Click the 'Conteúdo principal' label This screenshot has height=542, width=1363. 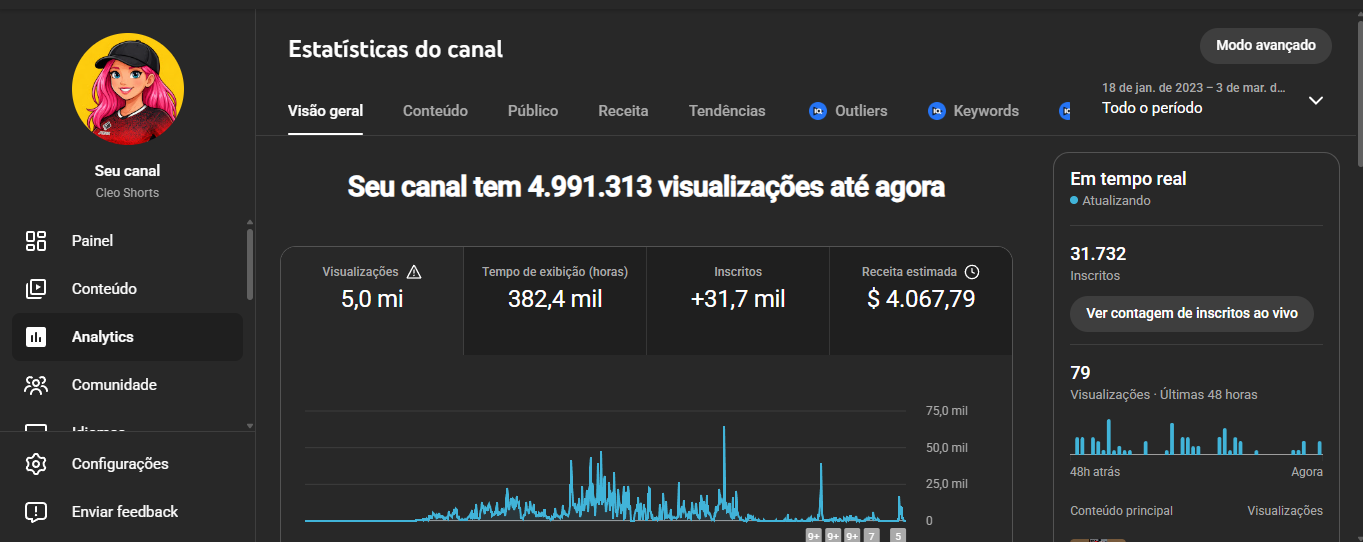(x=1121, y=511)
